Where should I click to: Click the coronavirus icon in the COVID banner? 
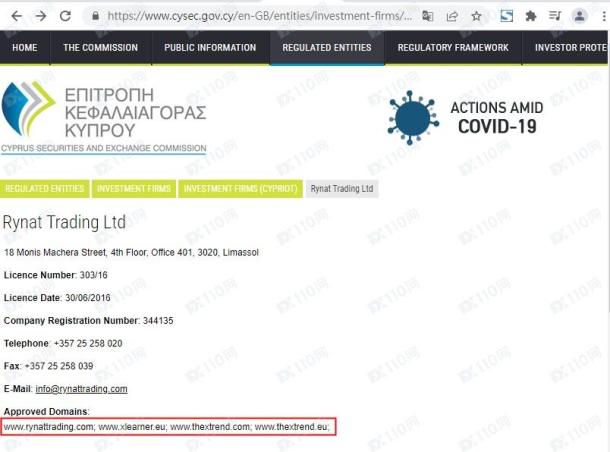(413, 117)
